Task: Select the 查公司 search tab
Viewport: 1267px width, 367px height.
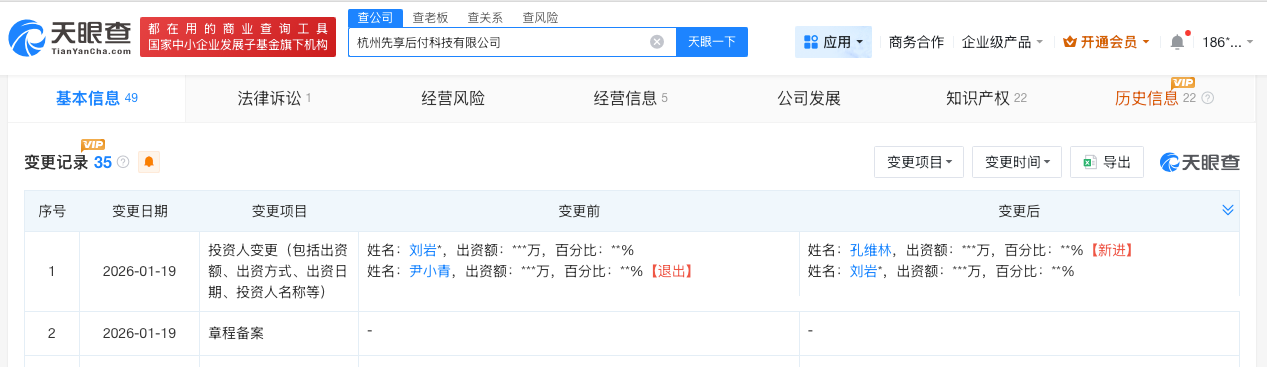Action: (376, 18)
